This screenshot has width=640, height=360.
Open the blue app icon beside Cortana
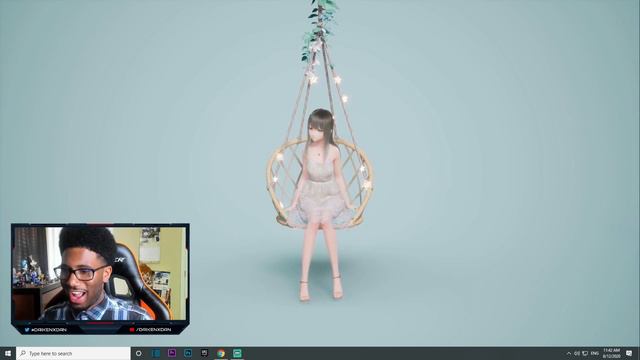(x=156, y=353)
